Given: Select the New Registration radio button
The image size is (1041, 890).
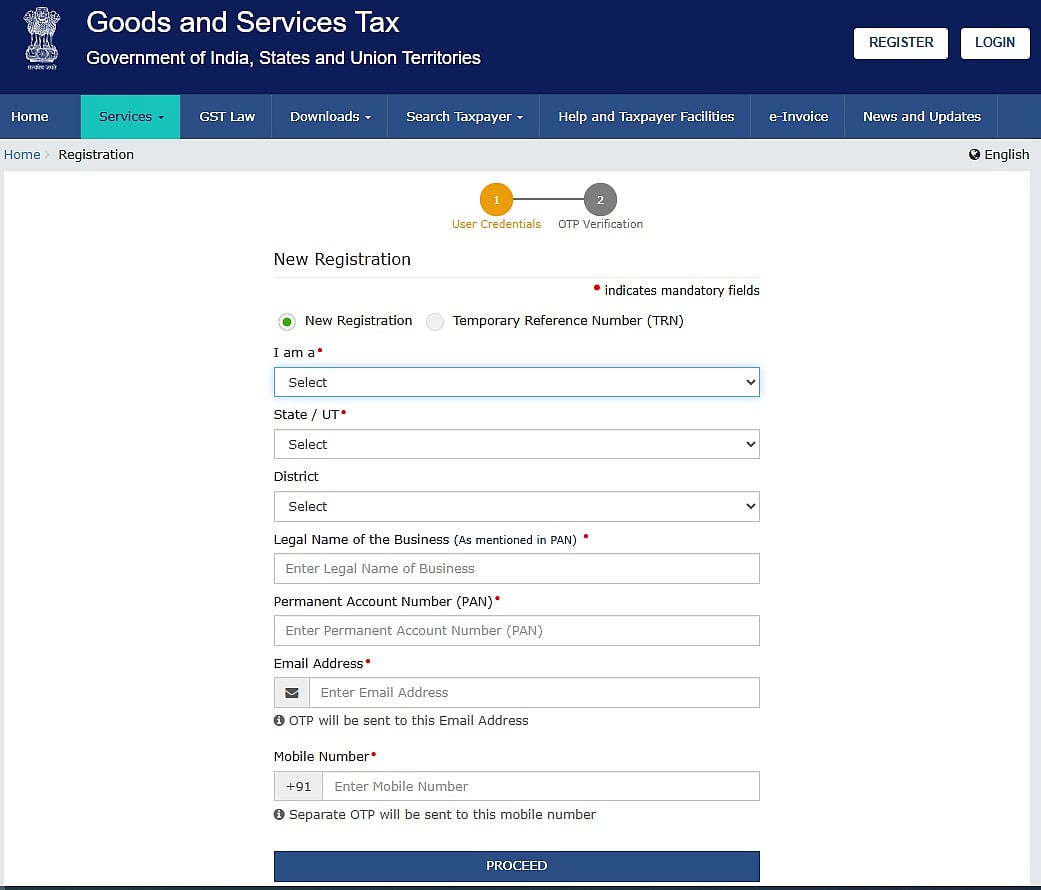Looking at the screenshot, I should (x=287, y=322).
